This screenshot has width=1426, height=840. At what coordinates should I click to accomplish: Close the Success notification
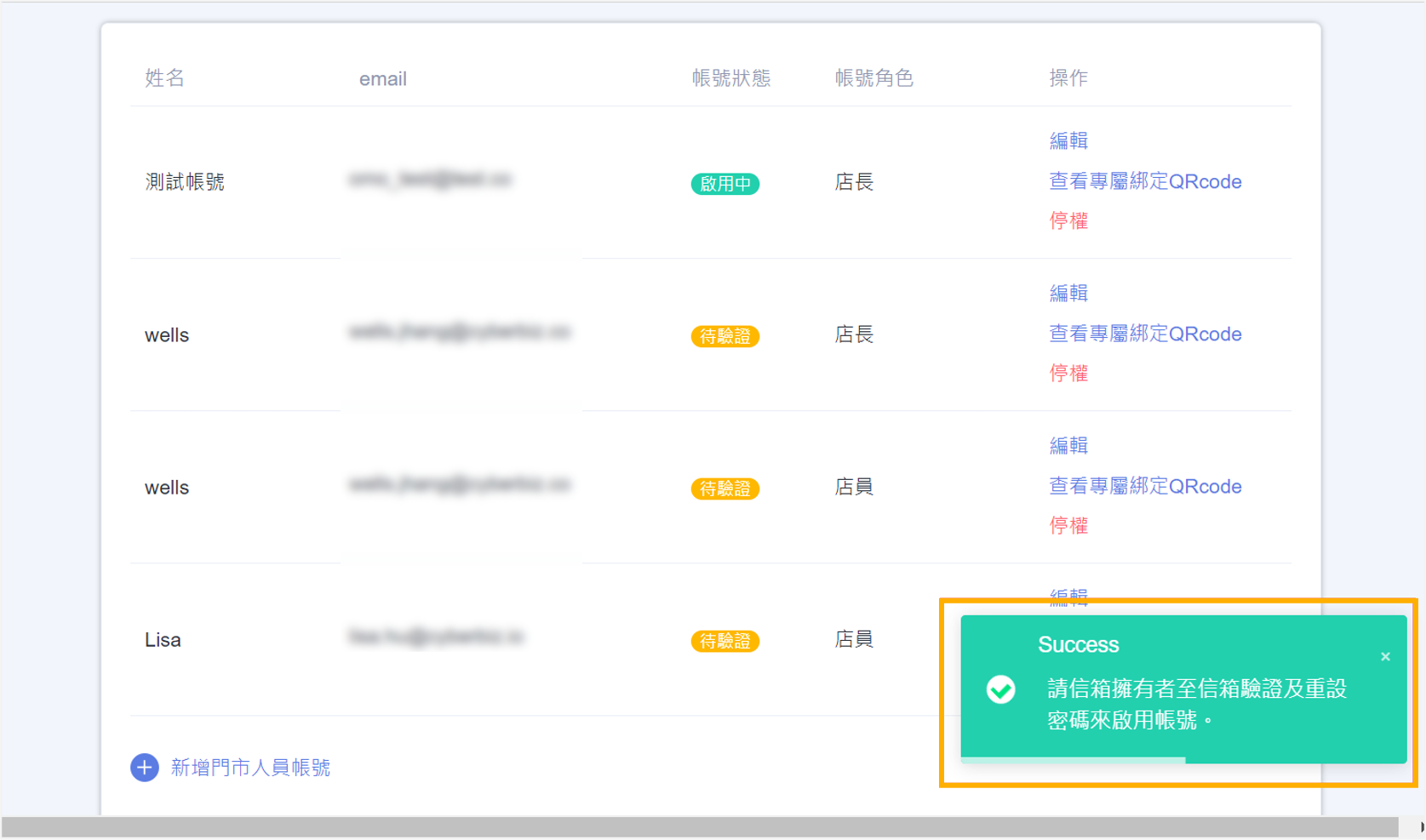1385,656
